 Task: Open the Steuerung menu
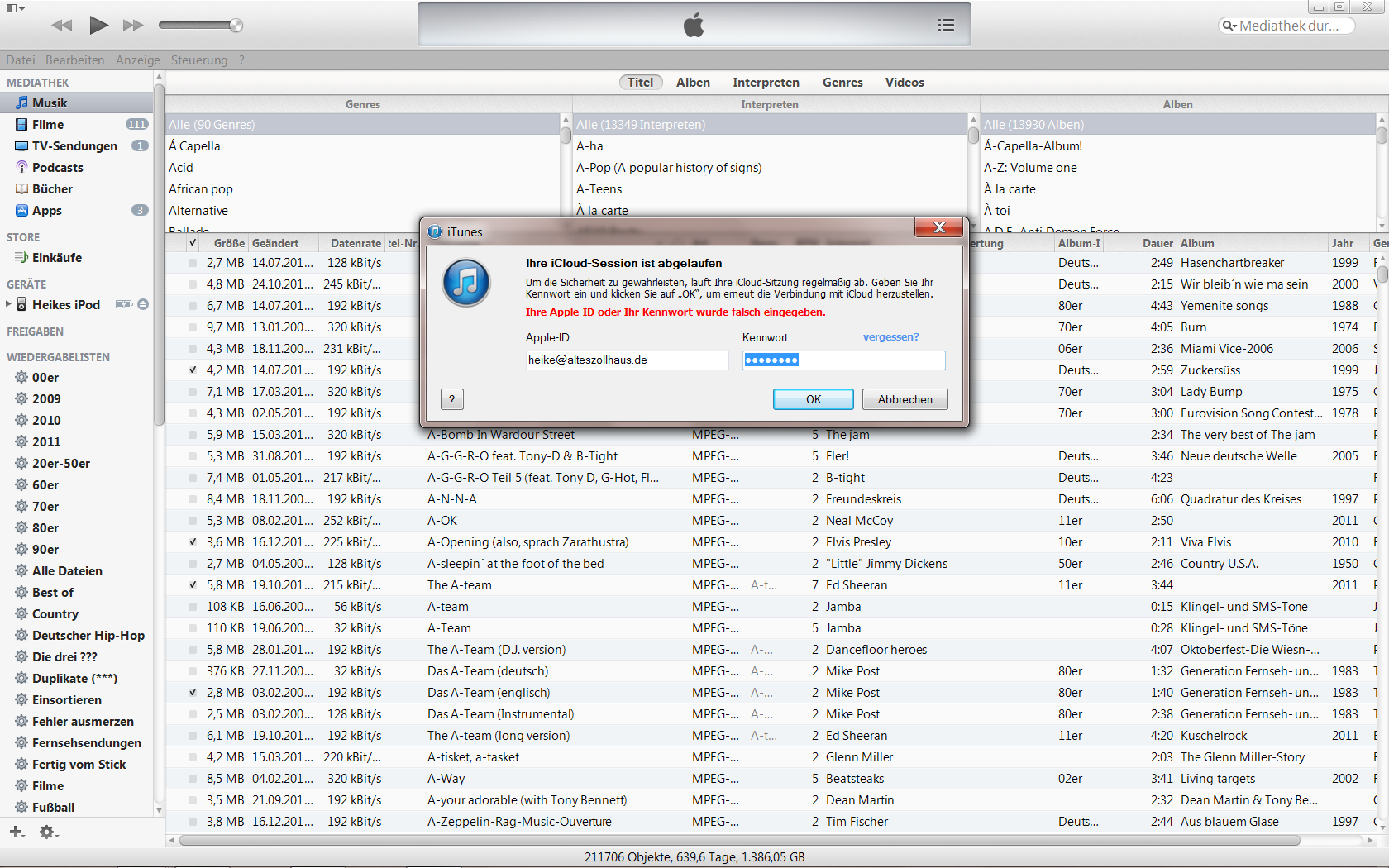pos(199,60)
